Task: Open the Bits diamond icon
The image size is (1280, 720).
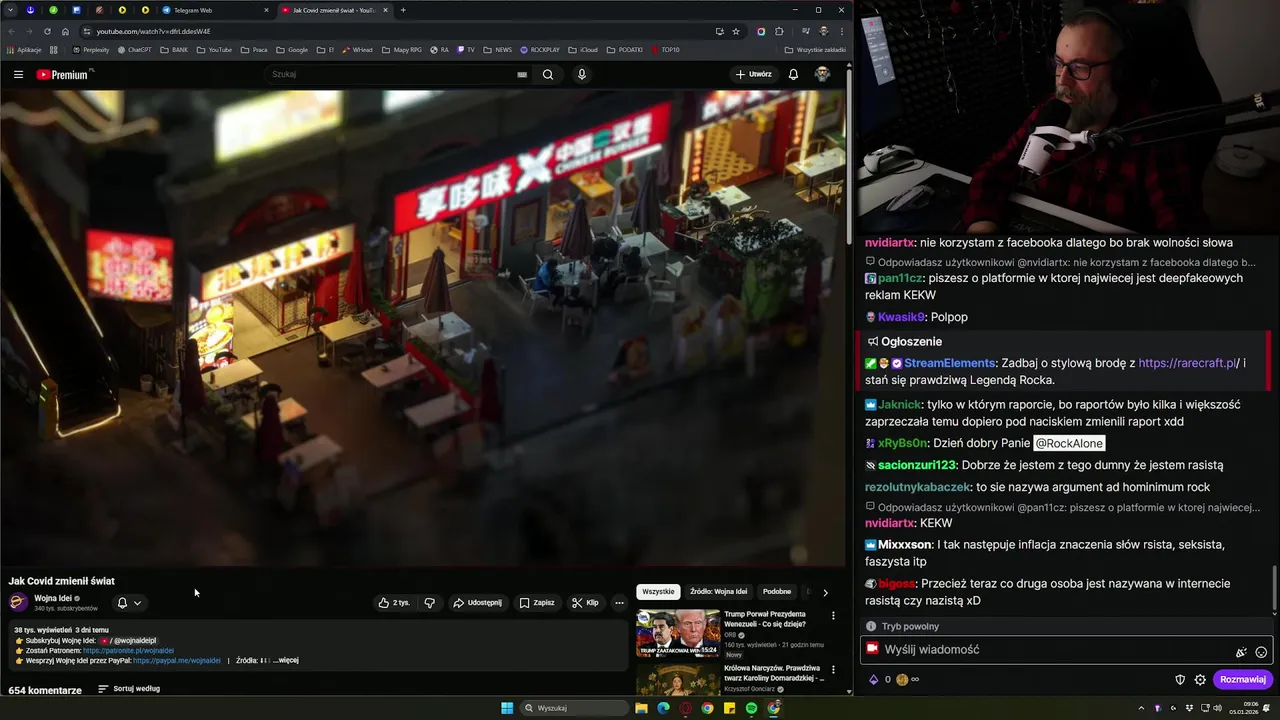Action: pyautogui.click(x=873, y=680)
